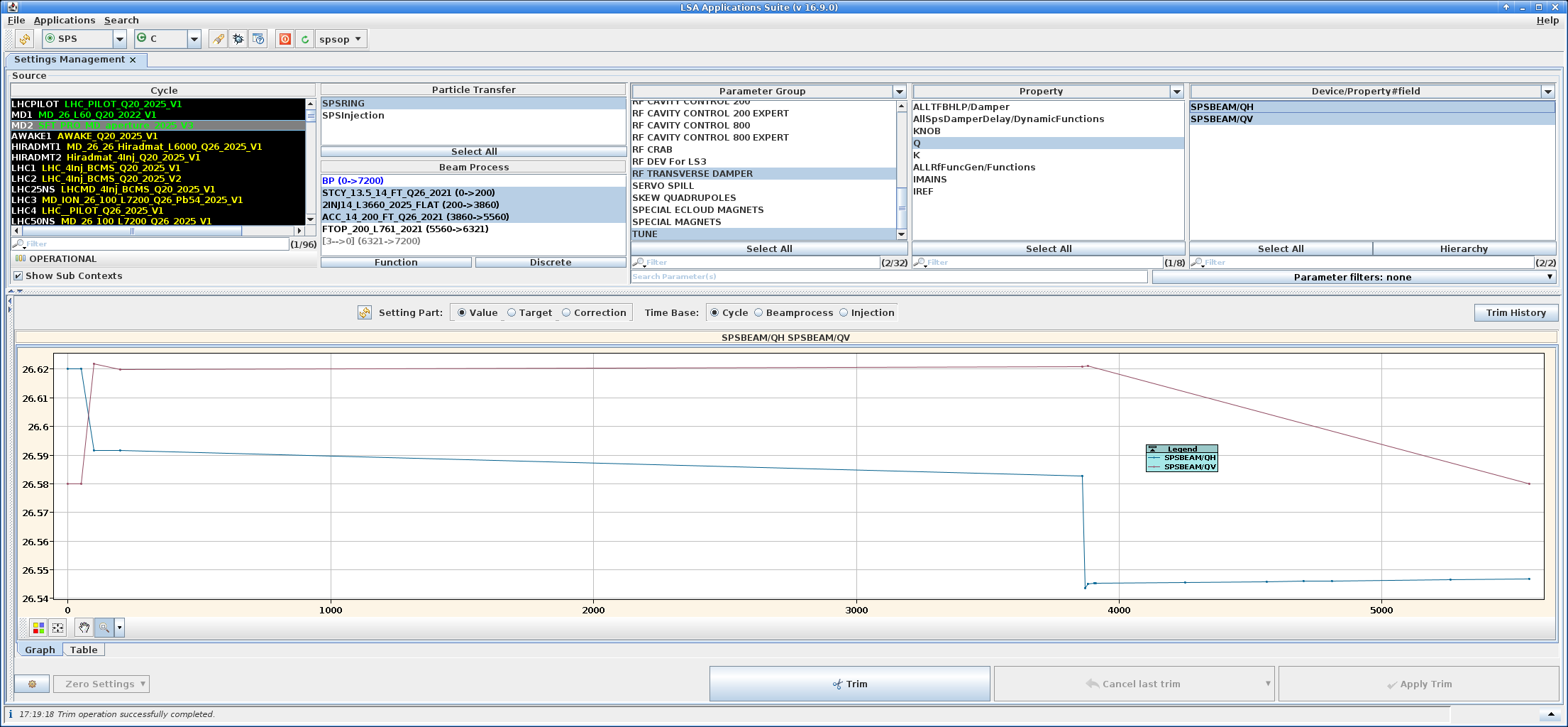Open the bug debug tool icon
1568x727 pixels.
tap(238, 39)
